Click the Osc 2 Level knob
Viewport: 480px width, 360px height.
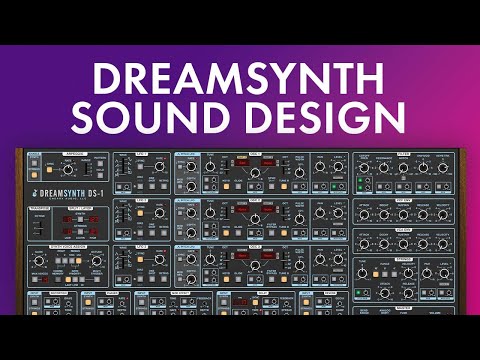338,213
